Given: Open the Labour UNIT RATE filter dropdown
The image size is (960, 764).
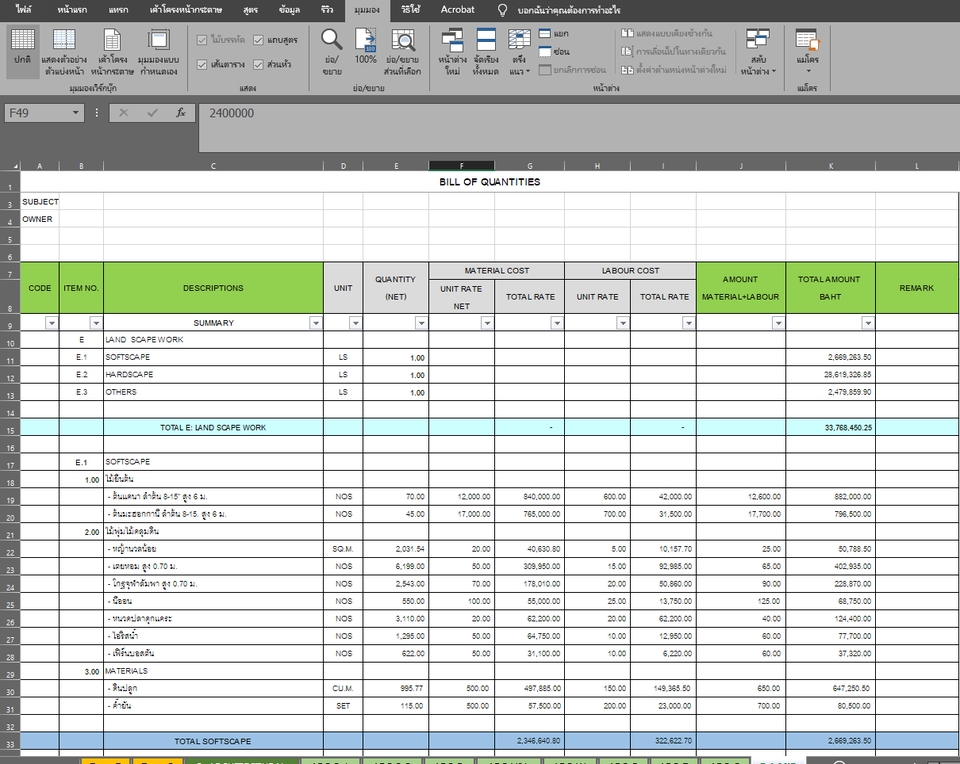Looking at the screenshot, I should click(623, 323).
